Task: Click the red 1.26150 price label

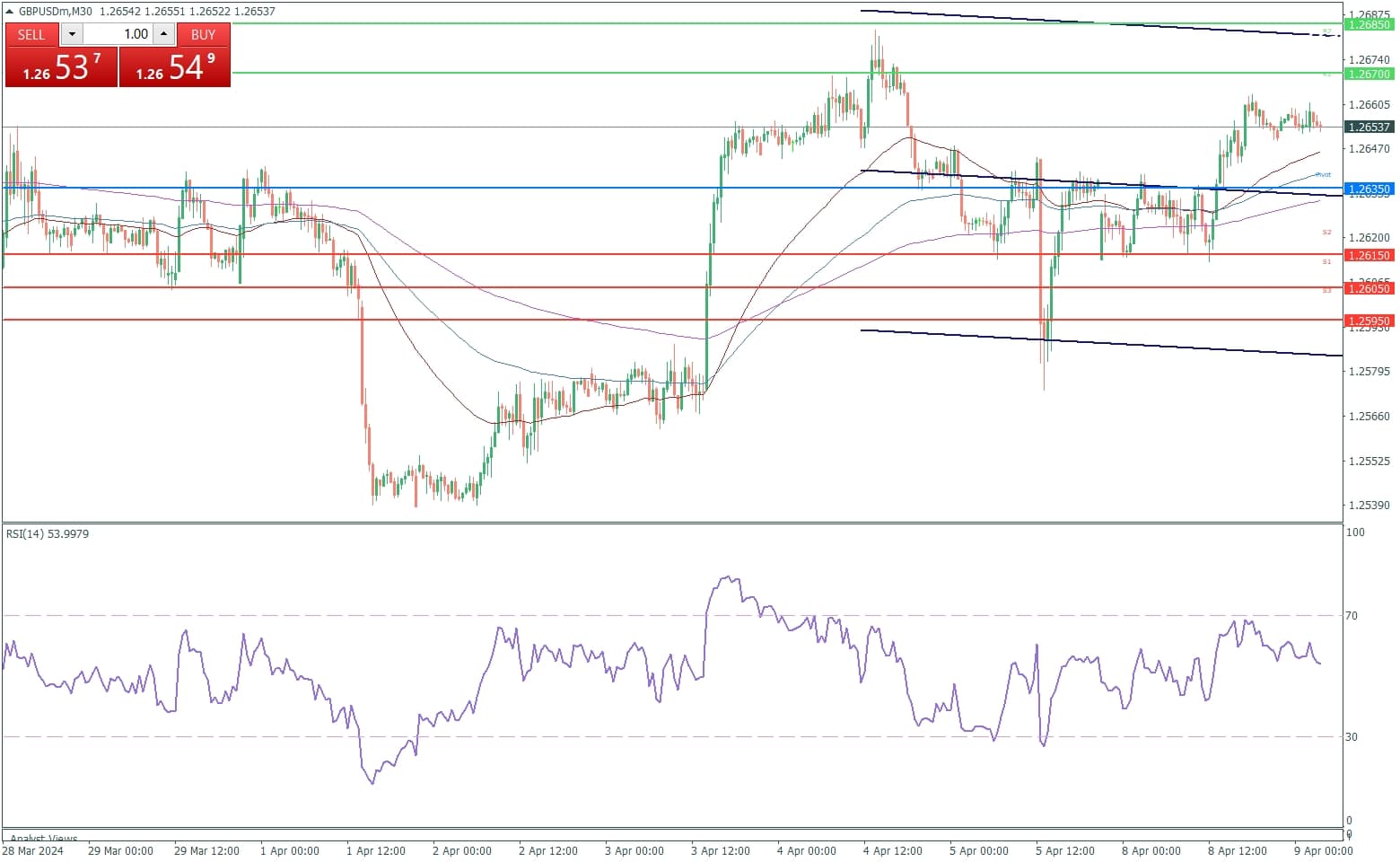Action: coord(1369,256)
